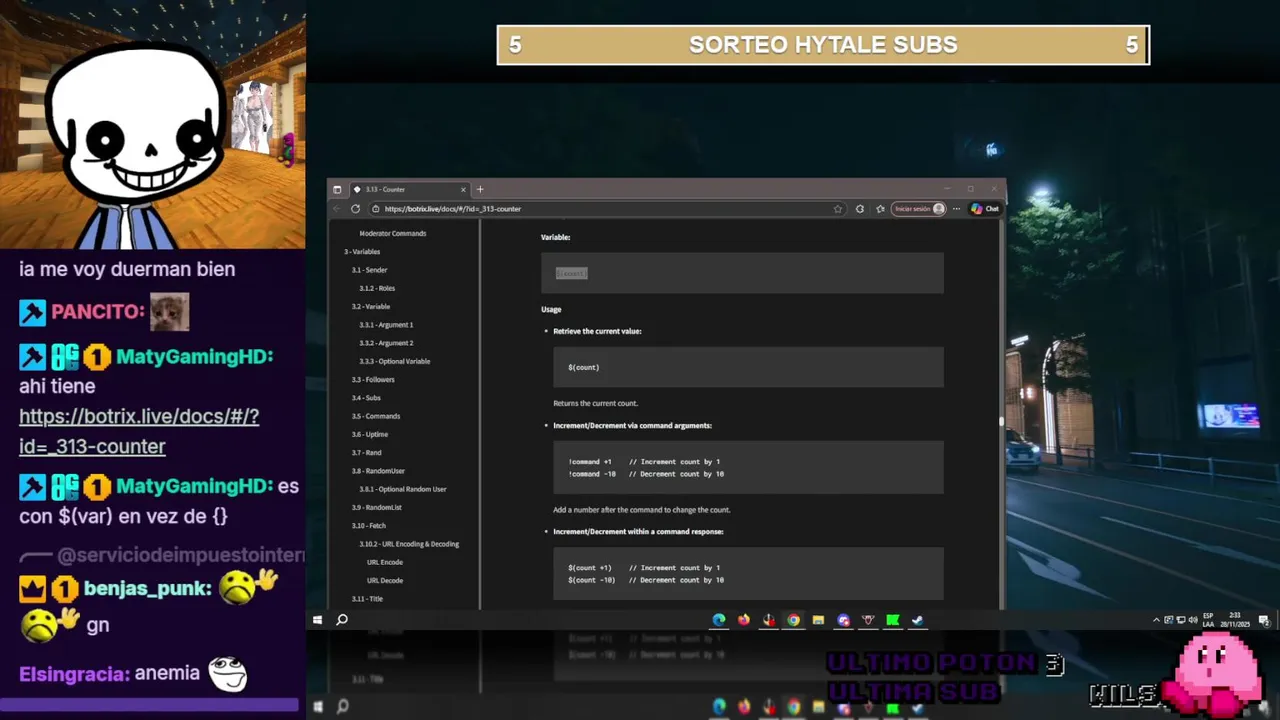Click Elsingracia chat username
1280x720 pixels.
pyautogui.click(x=74, y=674)
